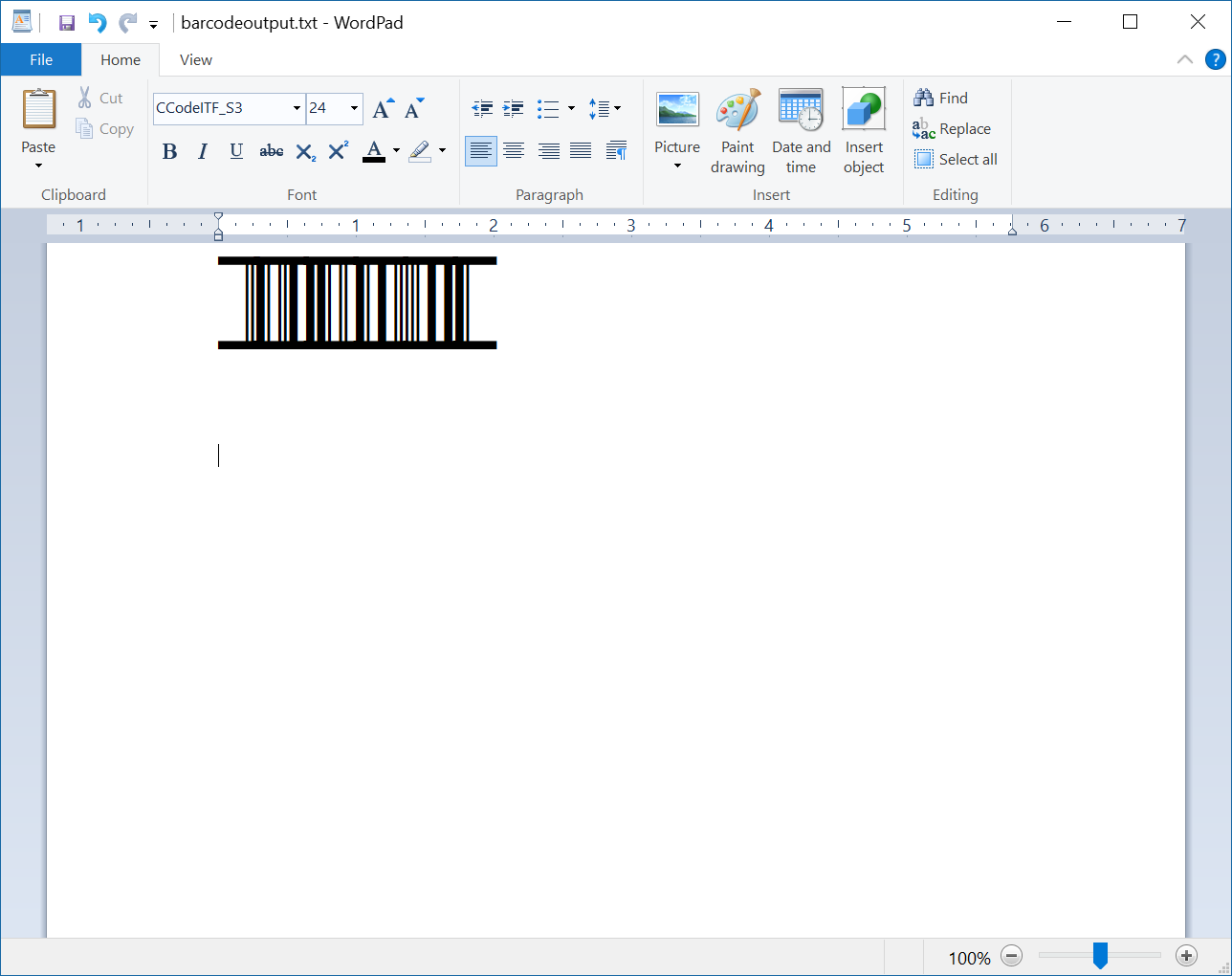Redo the last undone action
Image resolution: width=1232 pixels, height=976 pixels.
point(127,23)
